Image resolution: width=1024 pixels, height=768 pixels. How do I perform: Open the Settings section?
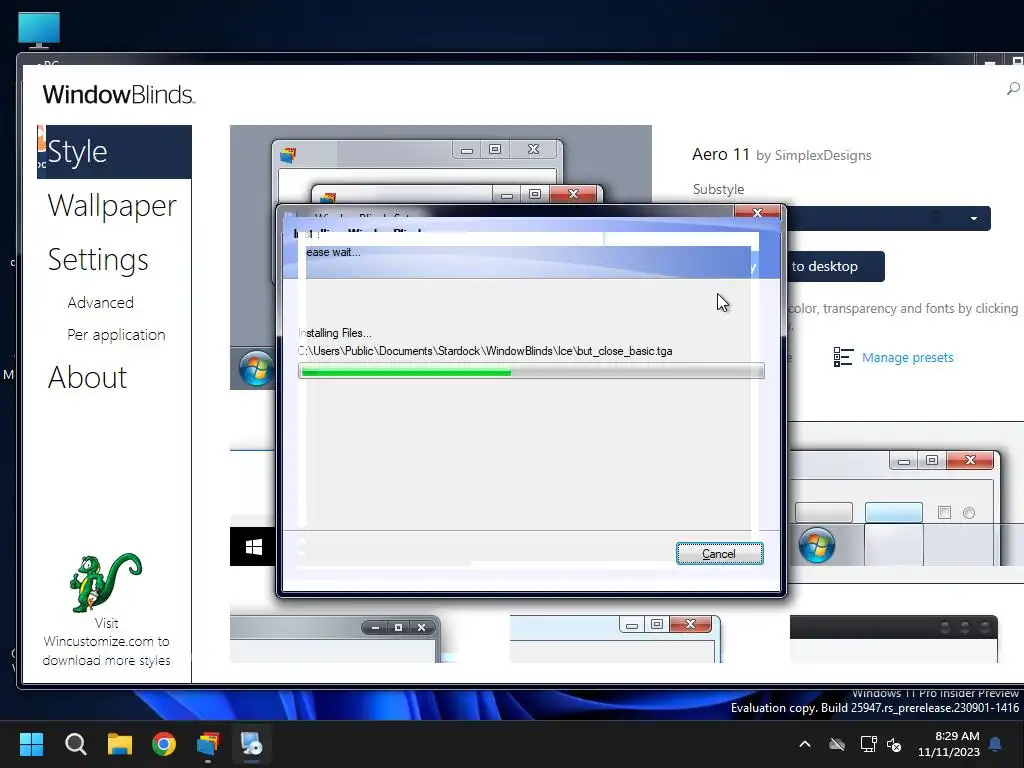pos(98,259)
